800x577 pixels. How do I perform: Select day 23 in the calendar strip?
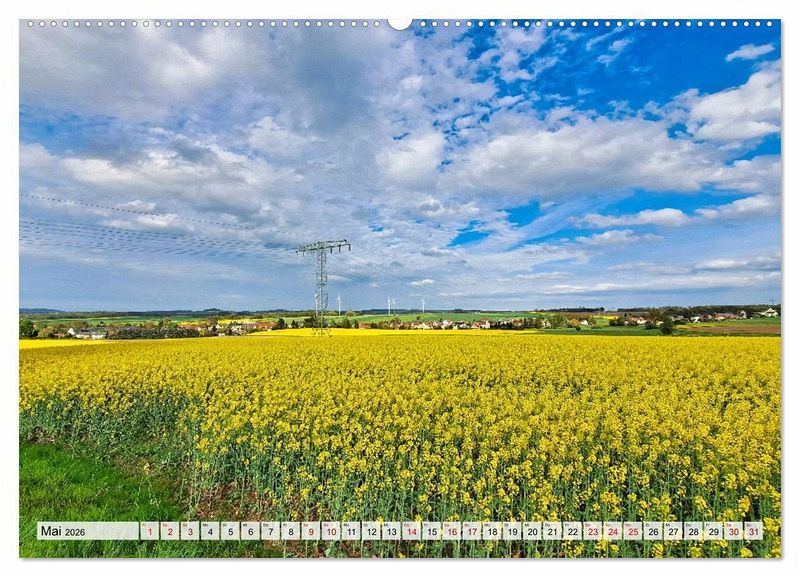click(x=593, y=531)
